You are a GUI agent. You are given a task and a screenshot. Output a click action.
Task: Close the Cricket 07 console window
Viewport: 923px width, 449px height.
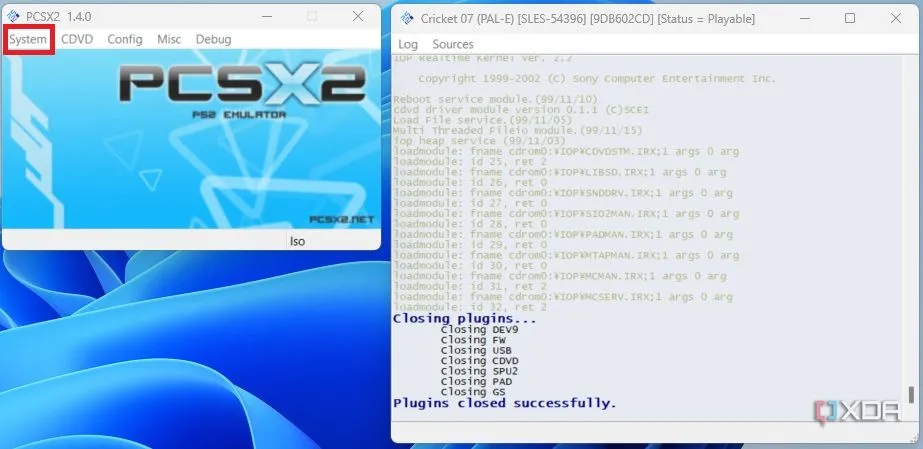pos(896,19)
